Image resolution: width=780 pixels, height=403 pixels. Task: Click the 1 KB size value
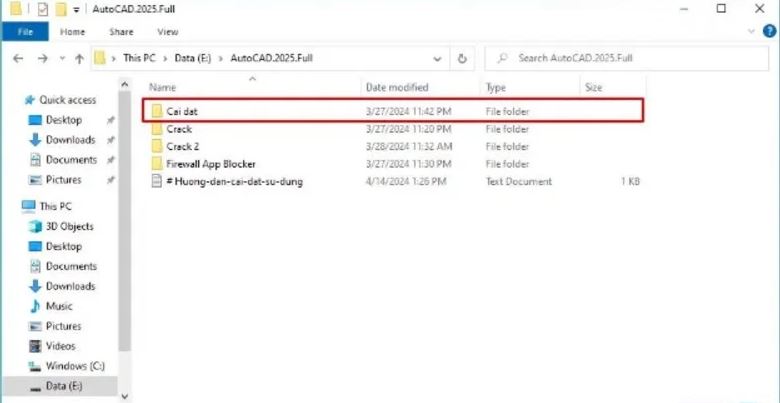(x=630, y=182)
